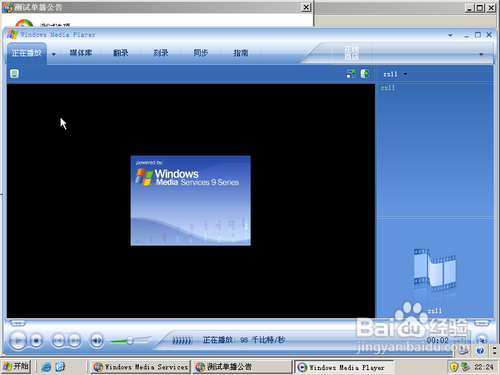
Task: Click the 00:02 elapsed time display
Action: [438, 340]
